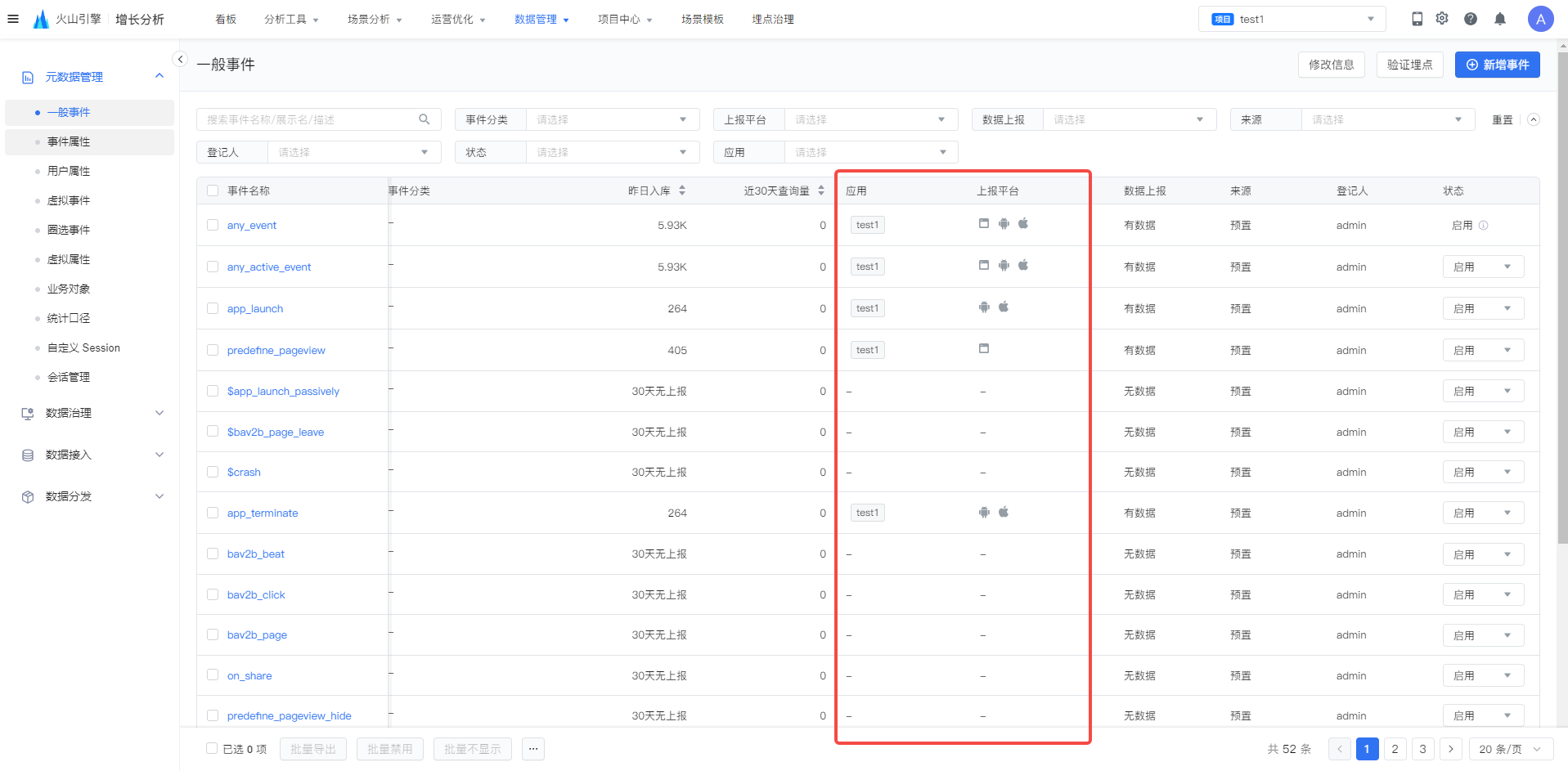Click the help question mark icon
This screenshot has width=1568, height=771.
[1471, 19]
